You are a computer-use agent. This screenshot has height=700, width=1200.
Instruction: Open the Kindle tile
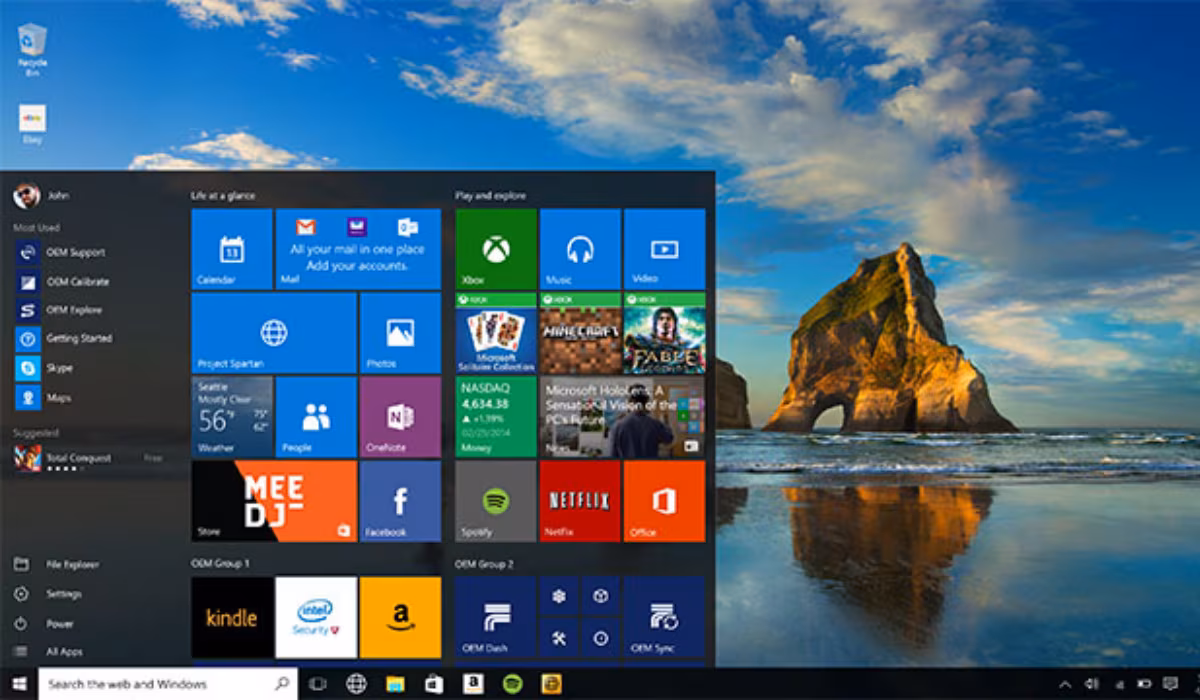tap(232, 617)
